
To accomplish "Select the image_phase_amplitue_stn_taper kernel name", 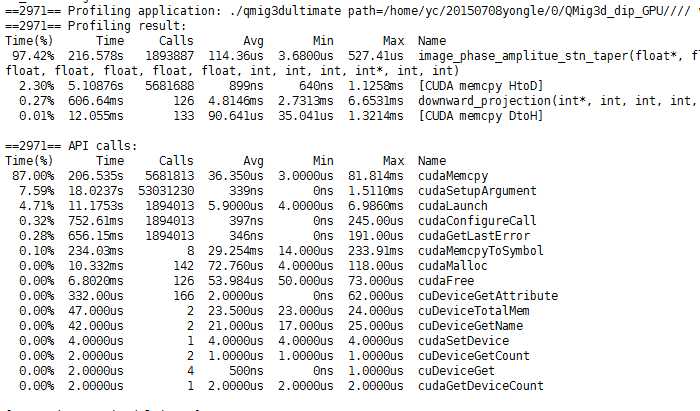I will coord(538,58).
